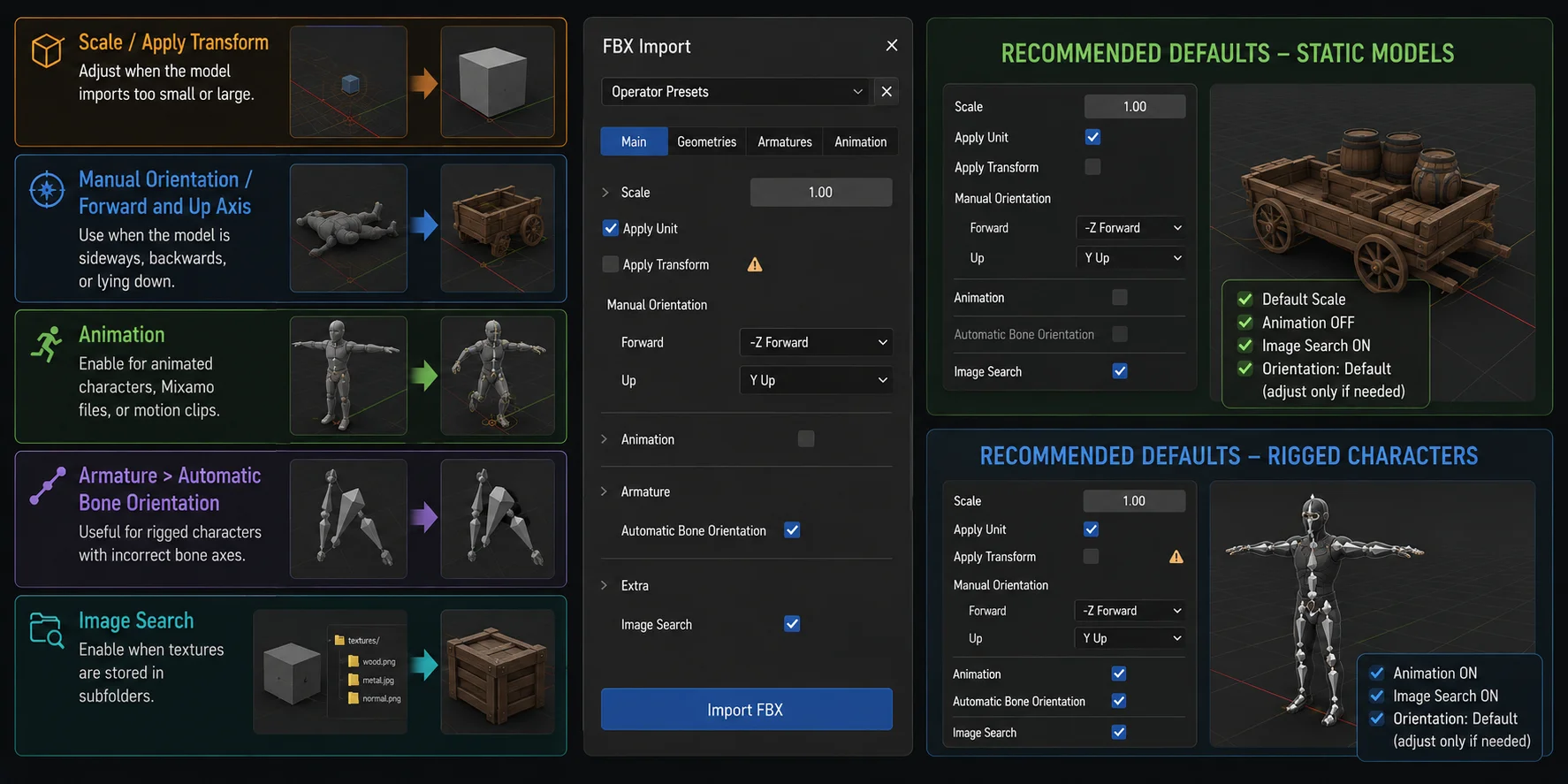Open Up dropdown in Rigged Characters panel
This screenshot has width=1568, height=784.
click(1130, 638)
